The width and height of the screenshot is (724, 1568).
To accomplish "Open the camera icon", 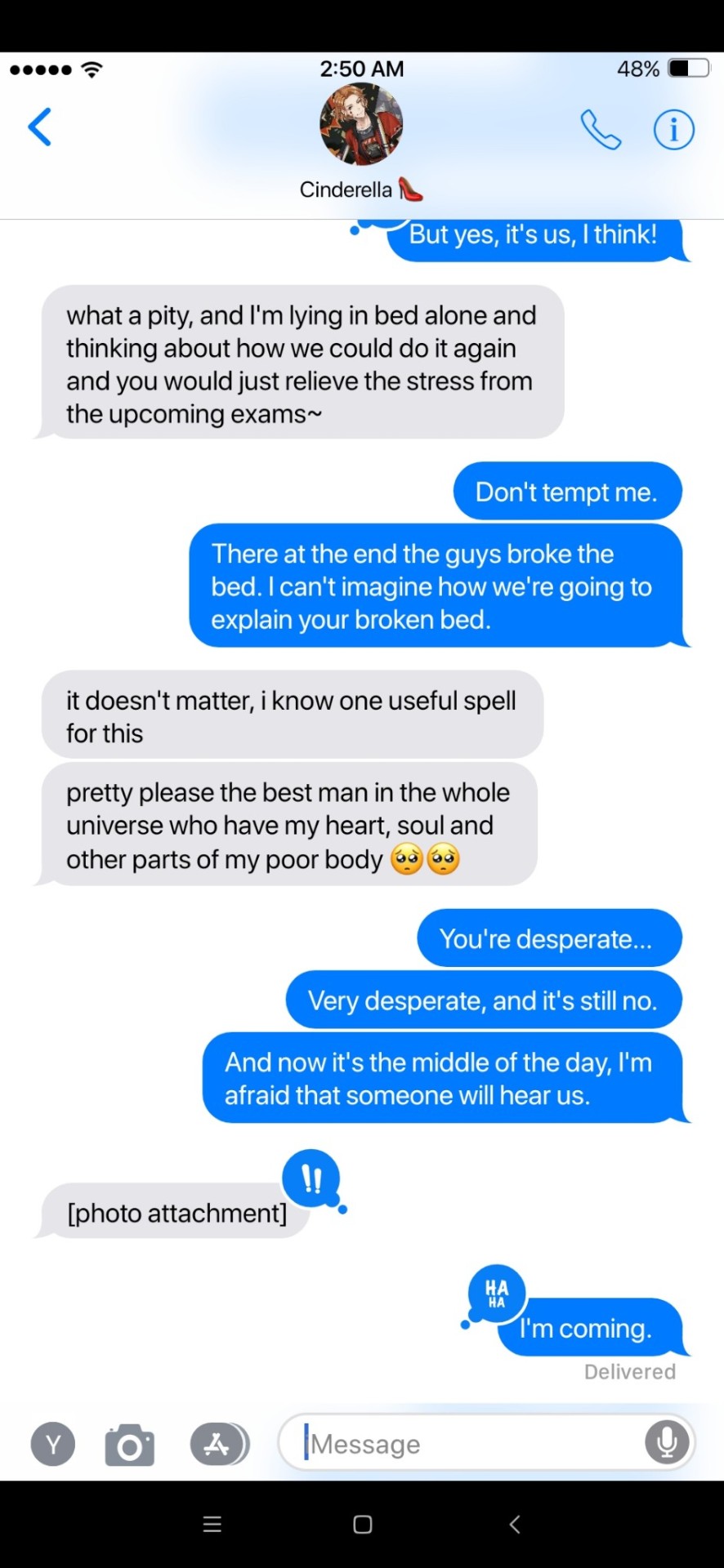I will pyautogui.click(x=130, y=1445).
